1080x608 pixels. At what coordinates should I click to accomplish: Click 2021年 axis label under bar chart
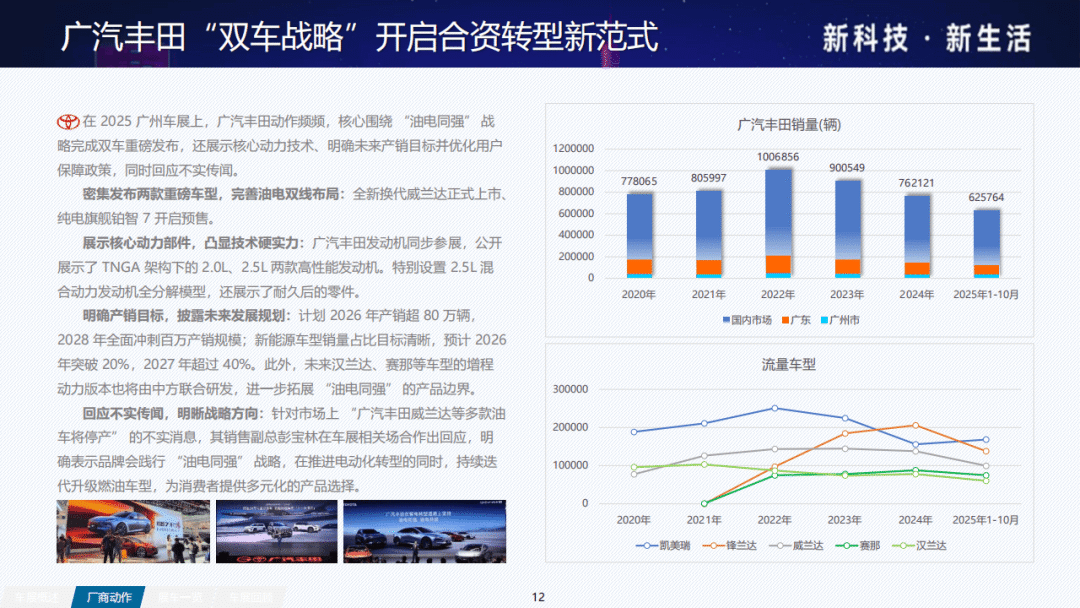pyautogui.click(x=708, y=294)
